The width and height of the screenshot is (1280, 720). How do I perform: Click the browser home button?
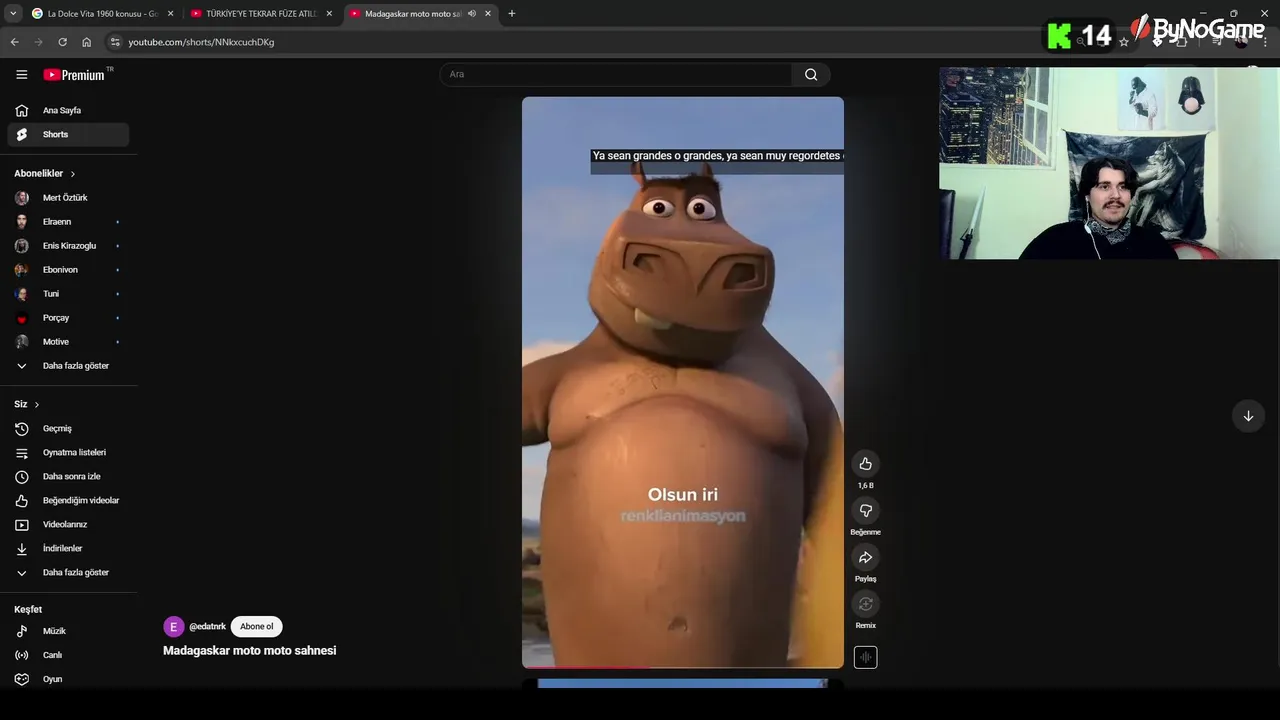point(86,42)
